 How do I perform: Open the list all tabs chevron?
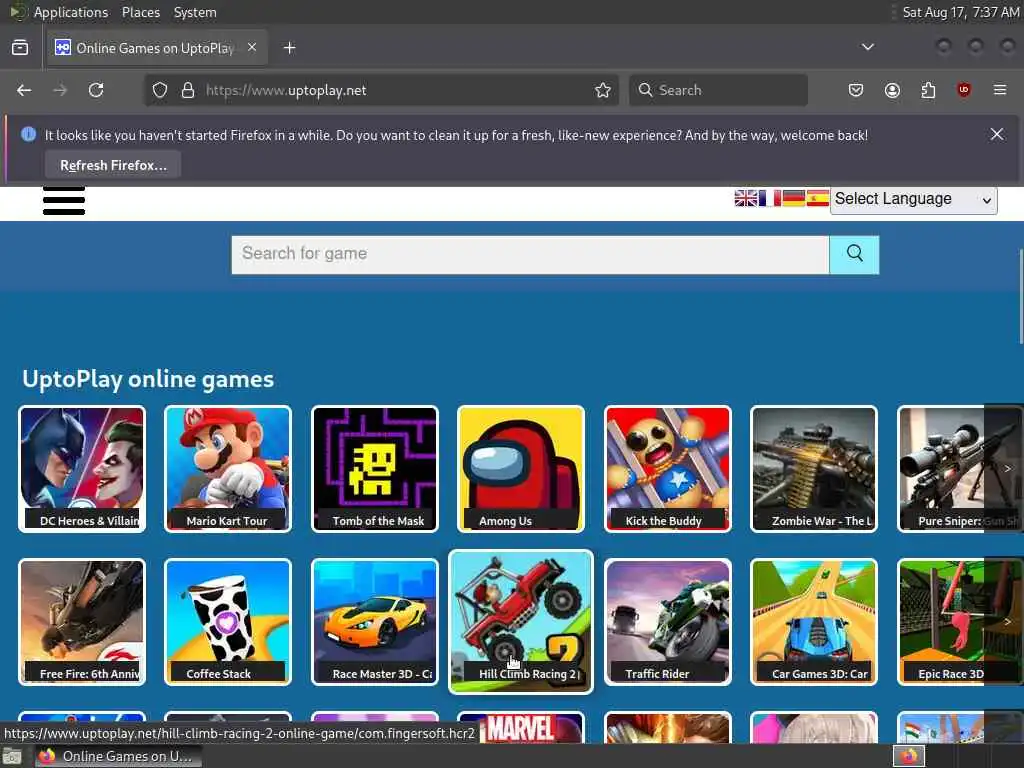click(x=868, y=47)
